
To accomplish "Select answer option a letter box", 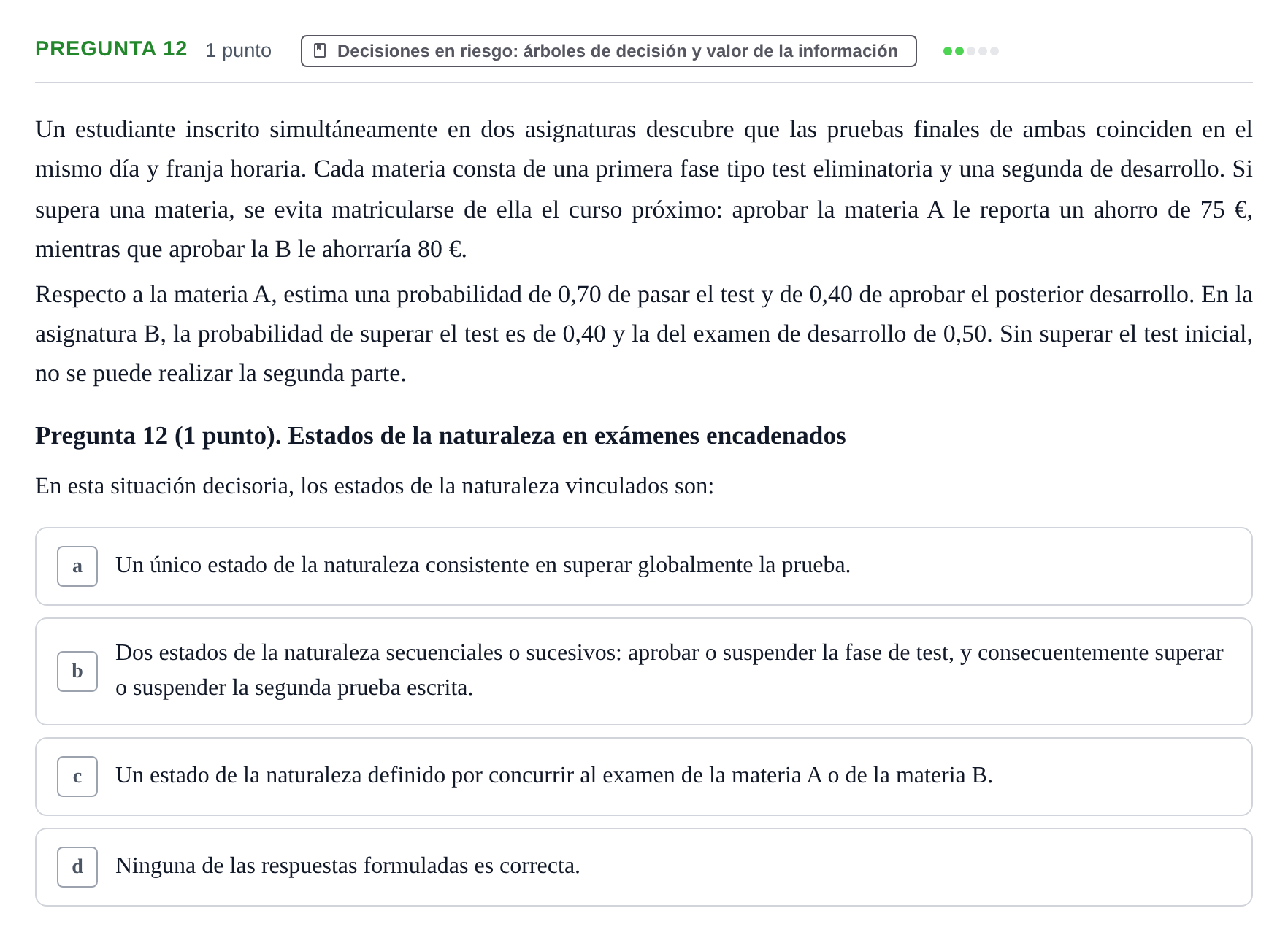I will pos(77,566).
